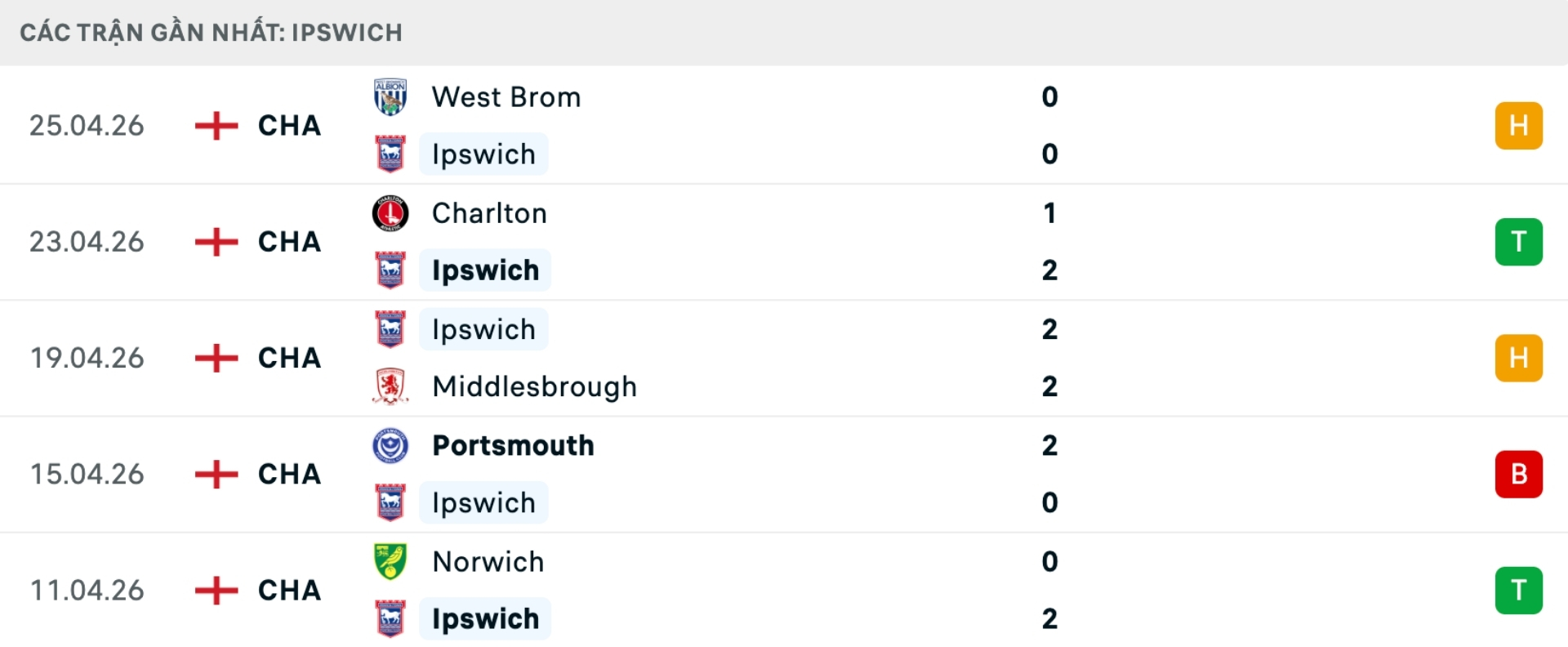The height and width of the screenshot is (647, 1568).
Task: Click Ipswich crest in West Brom match
Action: [390, 154]
